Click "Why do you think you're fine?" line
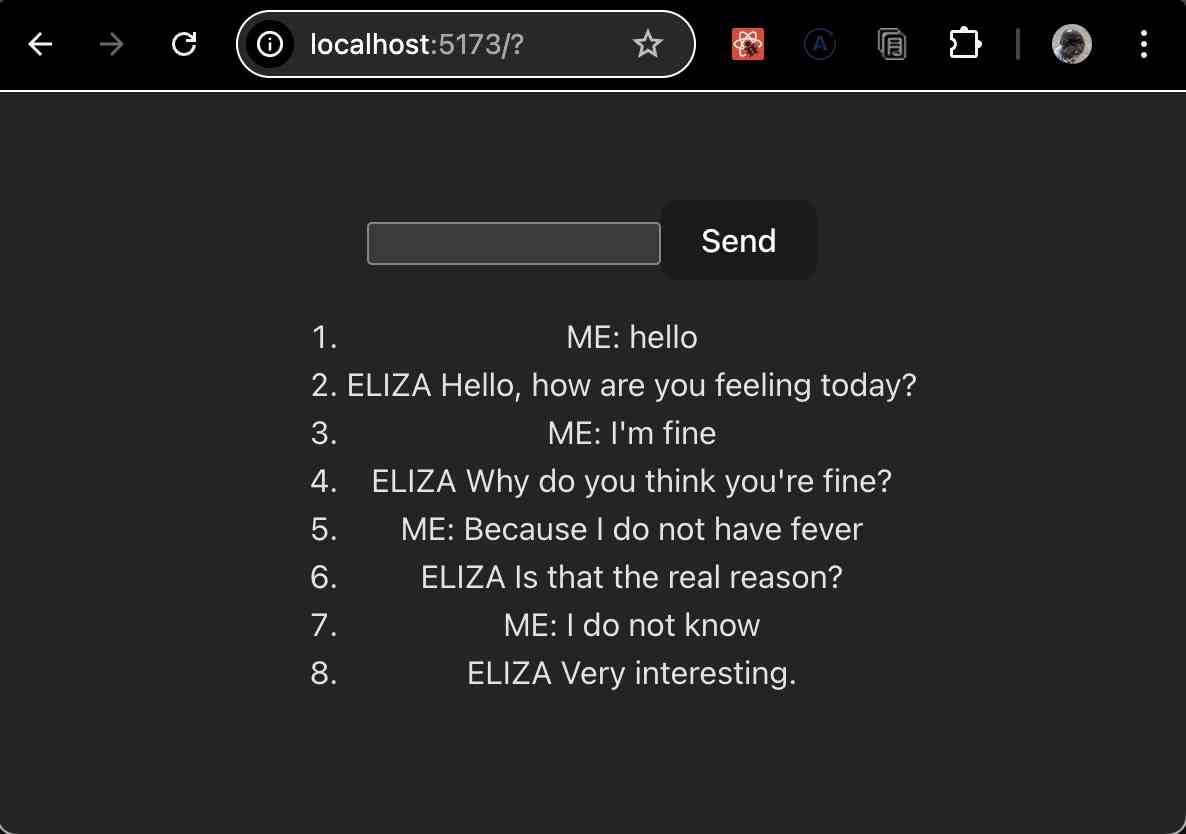 tap(632, 482)
